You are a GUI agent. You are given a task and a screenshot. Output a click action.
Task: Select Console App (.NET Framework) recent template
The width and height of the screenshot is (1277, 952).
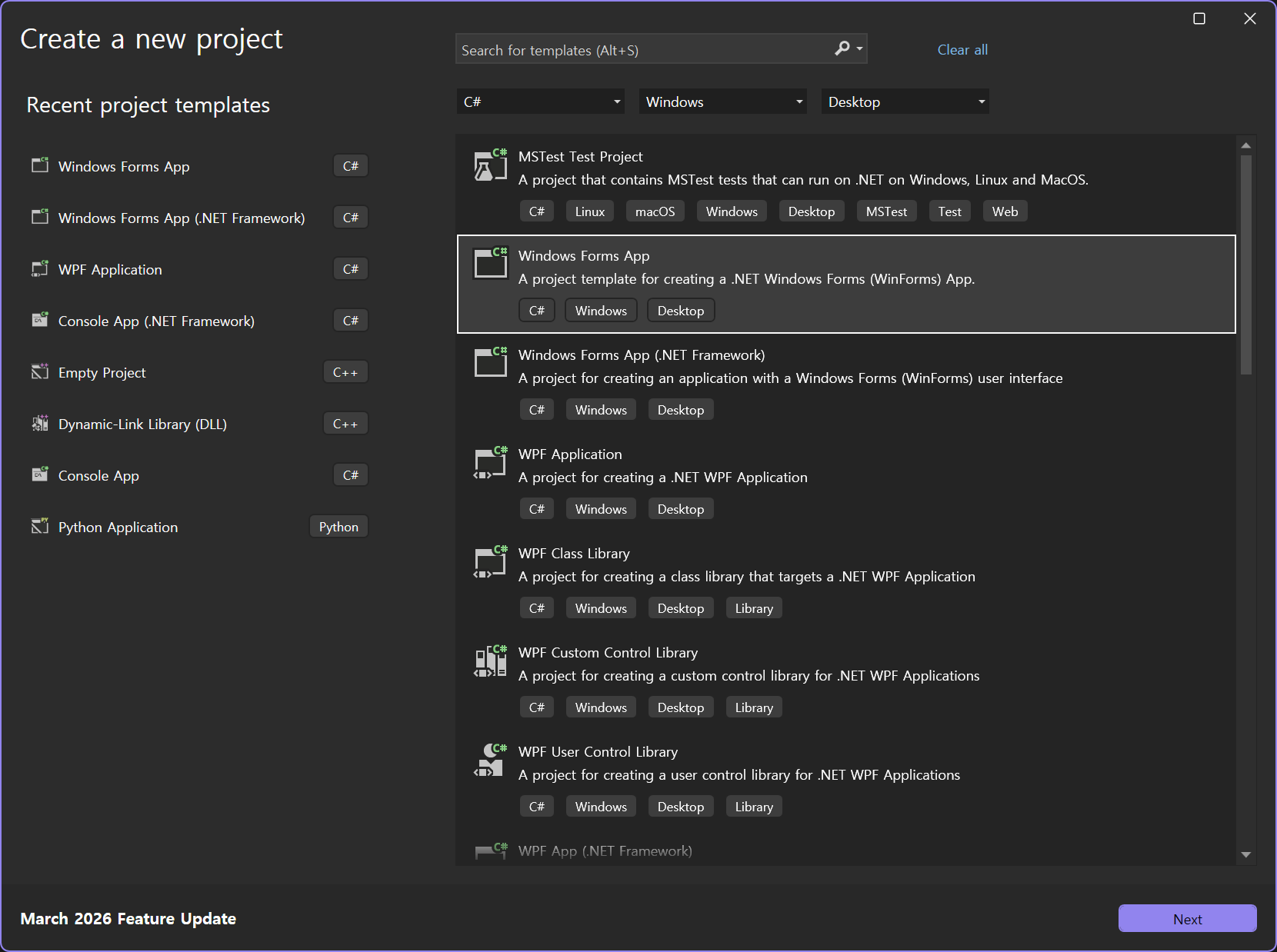(198, 321)
